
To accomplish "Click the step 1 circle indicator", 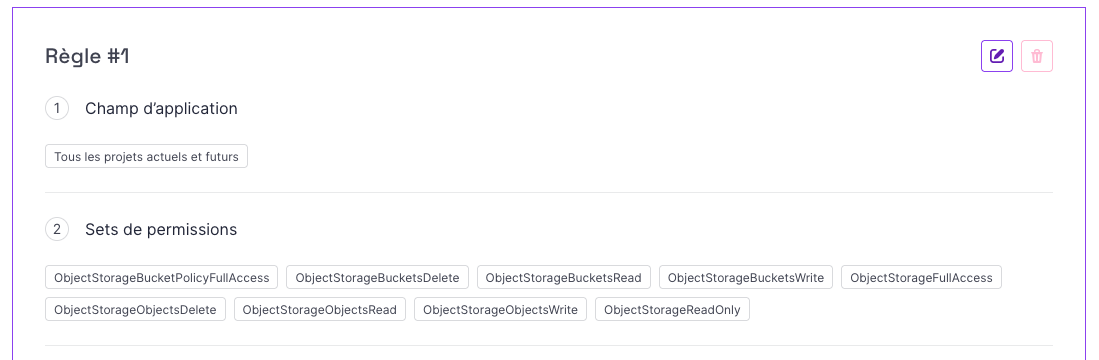I will [57, 109].
